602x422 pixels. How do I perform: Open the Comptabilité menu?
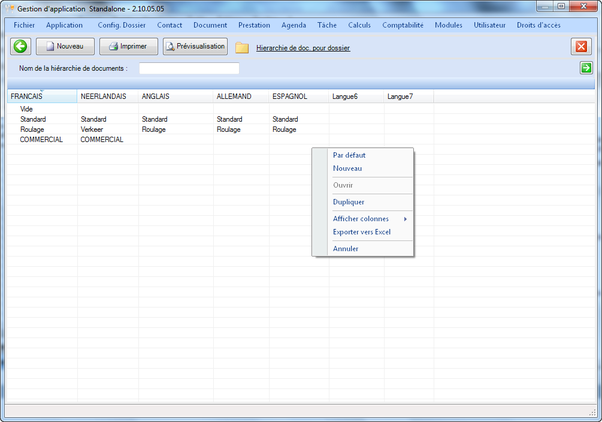click(402, 24)
